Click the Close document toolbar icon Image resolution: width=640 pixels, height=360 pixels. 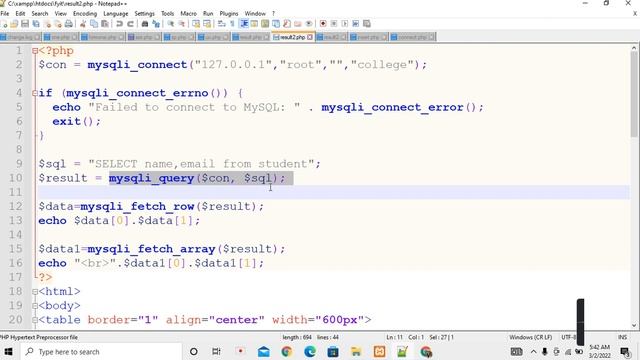coord(48,24)
